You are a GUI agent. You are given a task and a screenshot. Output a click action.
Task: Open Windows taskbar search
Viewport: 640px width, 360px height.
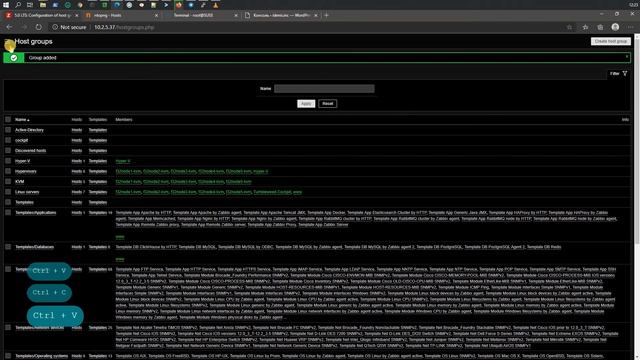pos(18,5)
